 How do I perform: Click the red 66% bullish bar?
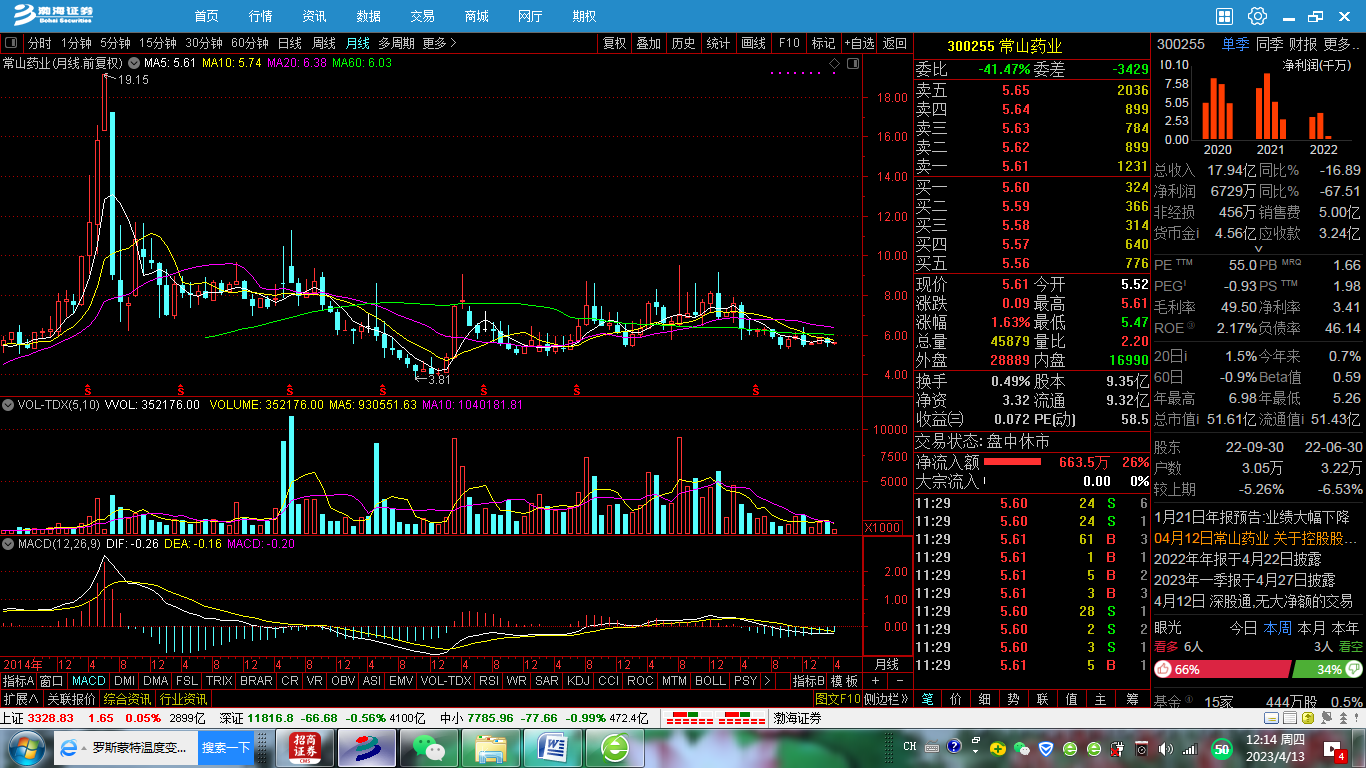pyautogui.click(x=1222, y=669)
